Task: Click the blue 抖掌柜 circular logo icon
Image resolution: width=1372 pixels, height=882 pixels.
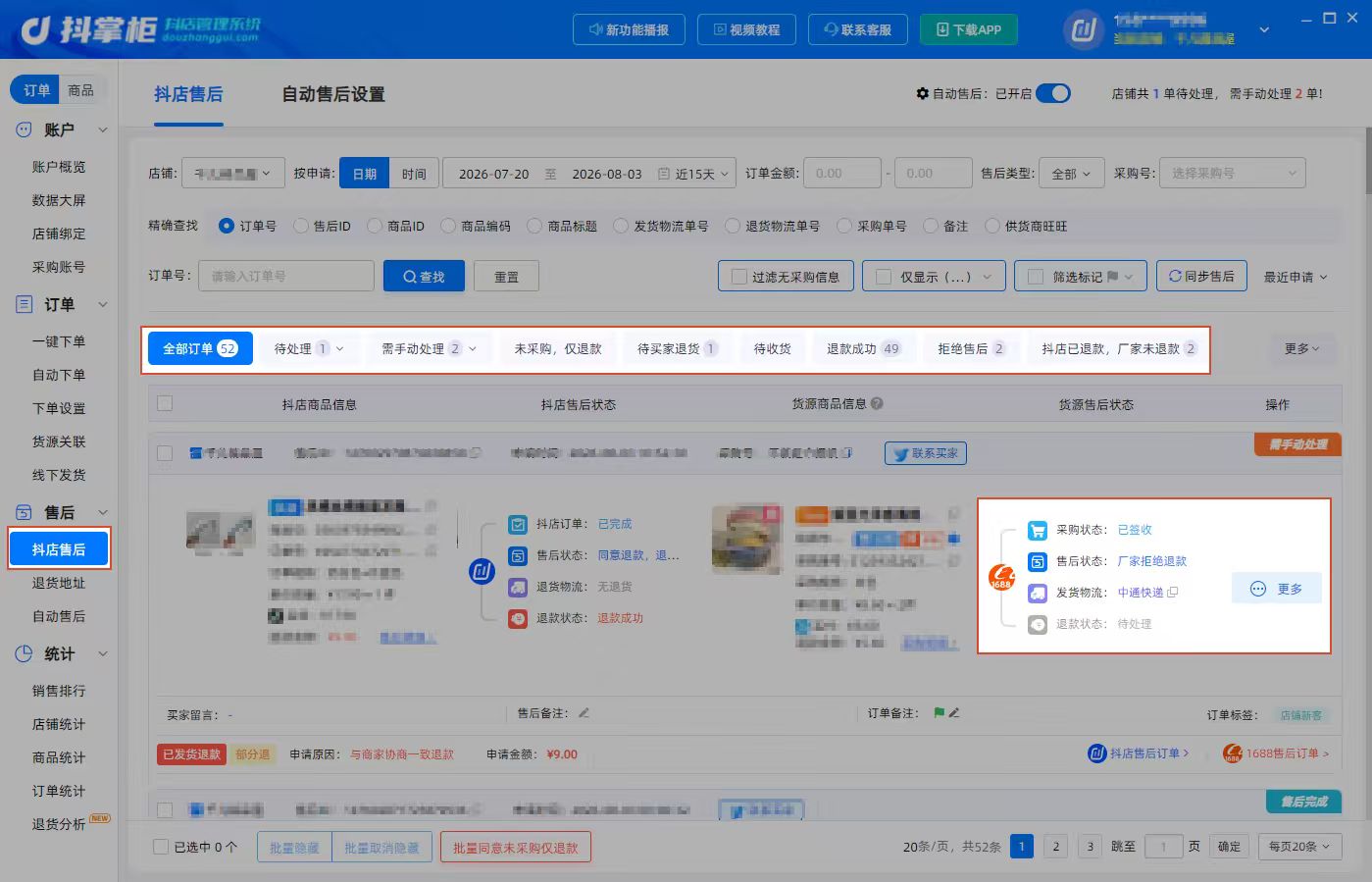Action: (x=482, y=571)
